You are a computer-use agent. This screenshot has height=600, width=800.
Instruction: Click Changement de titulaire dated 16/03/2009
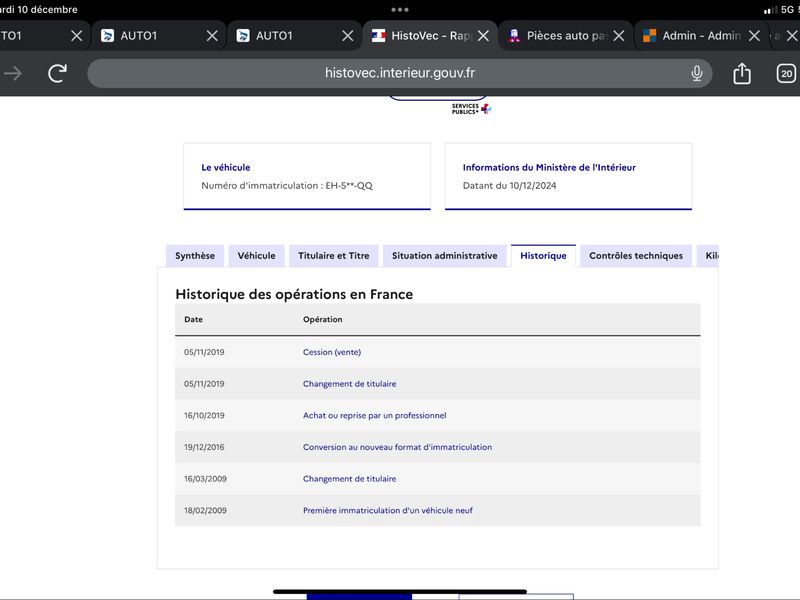pos(349,479)
